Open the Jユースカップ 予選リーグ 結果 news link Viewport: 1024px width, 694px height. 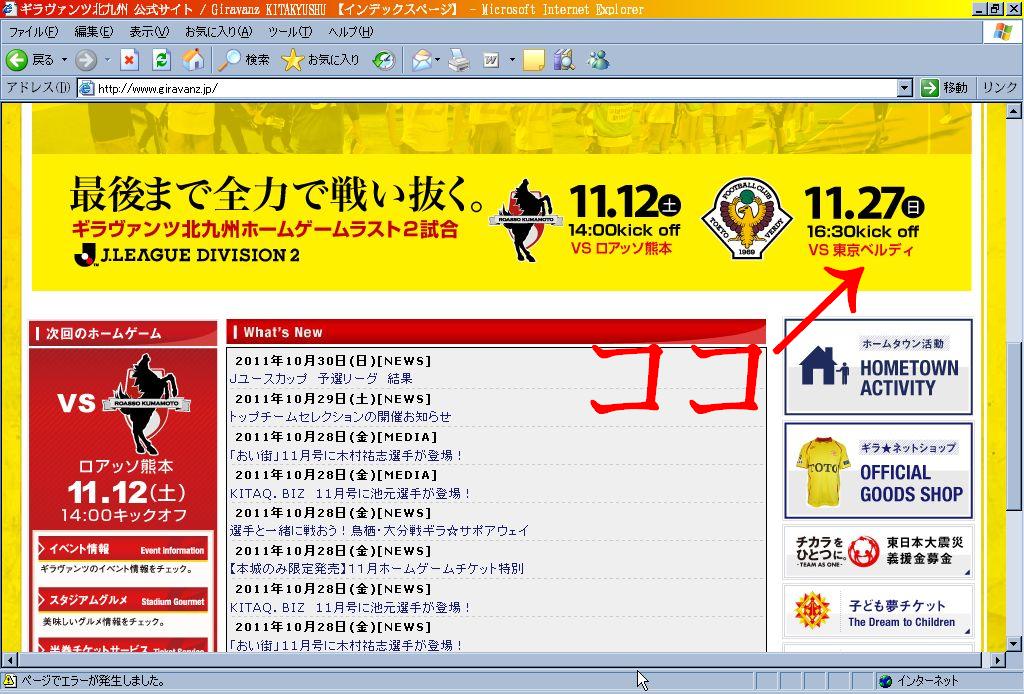321,379
